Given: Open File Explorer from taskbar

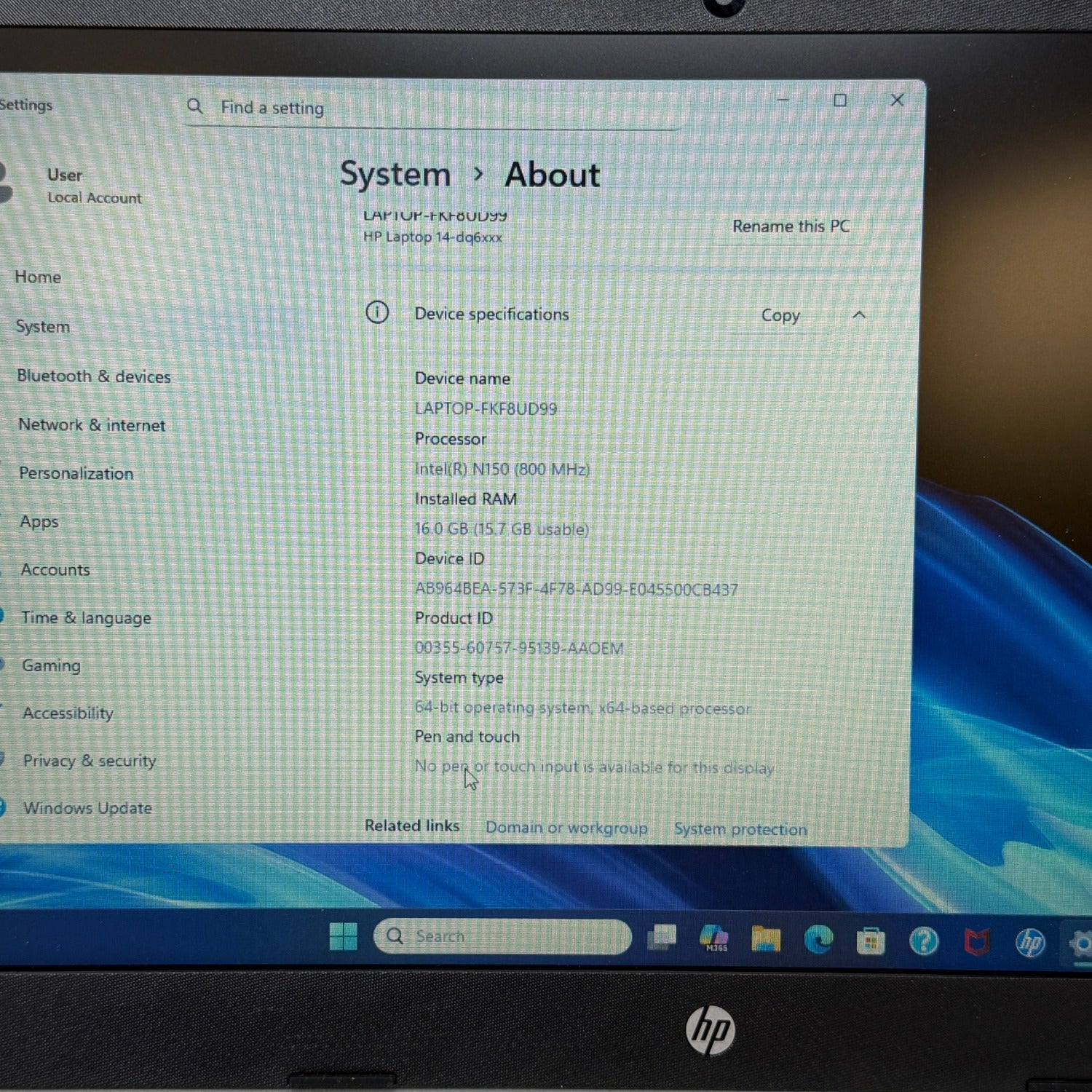Looking at the screenshot, I should click(766, 939).
